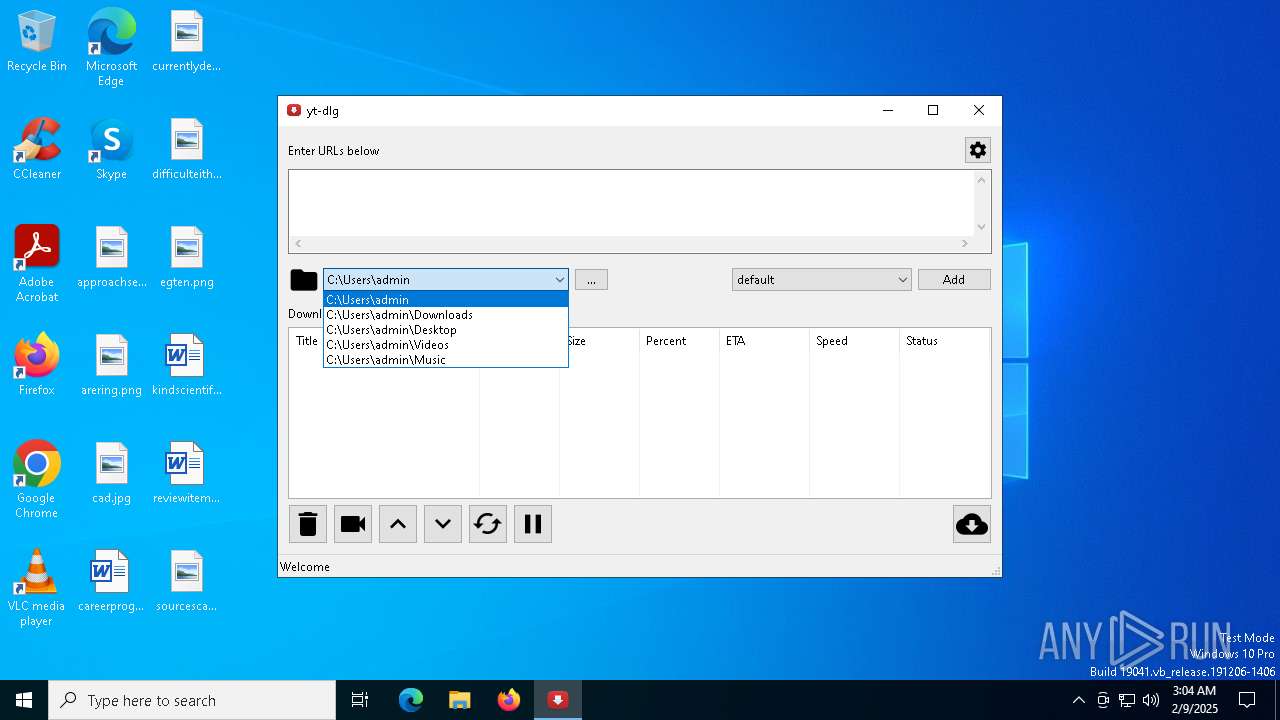
Task: Click yt-dlg taskbar icon
Action: tap(558, 700)
